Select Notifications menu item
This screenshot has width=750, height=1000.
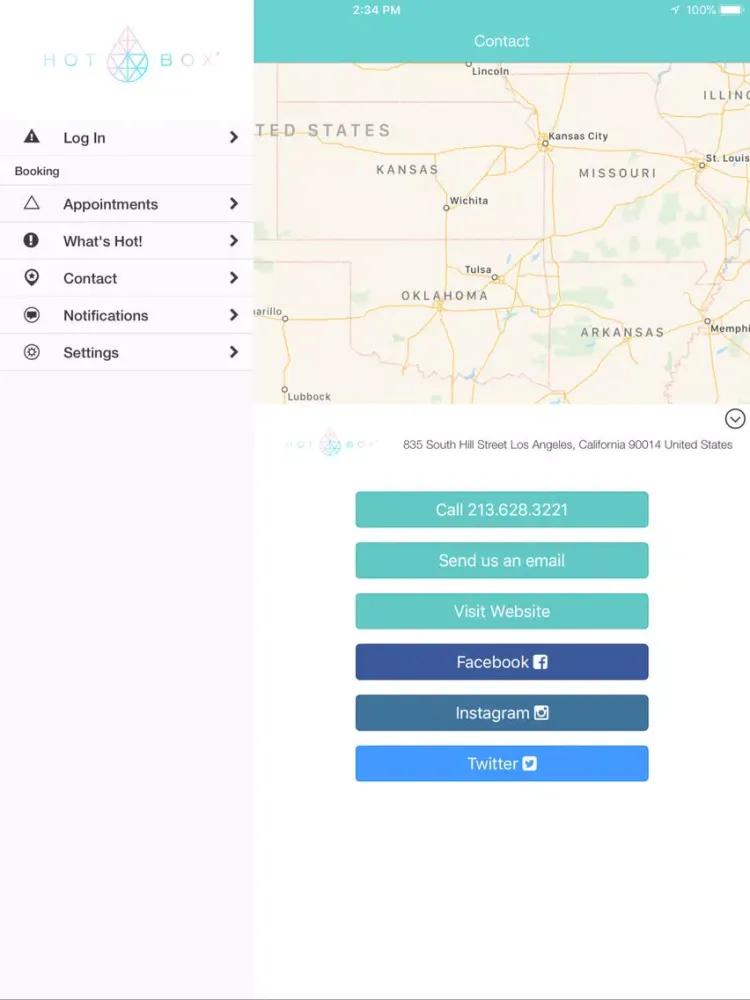pos(126,314)
